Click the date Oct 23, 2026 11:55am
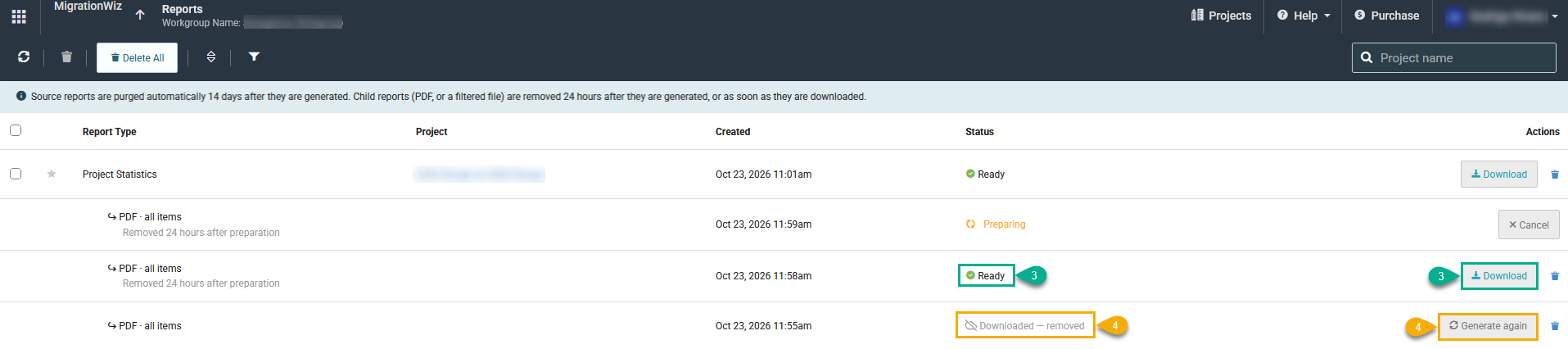Image resolution: width=1568 pixels, height=349 pixels. (763, 326)
